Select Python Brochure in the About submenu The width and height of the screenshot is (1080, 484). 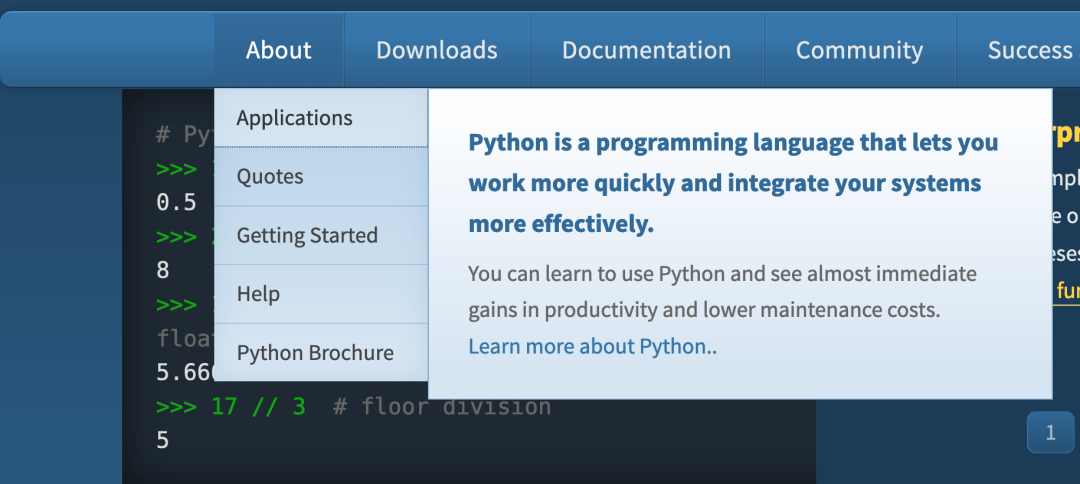[321, 353]
